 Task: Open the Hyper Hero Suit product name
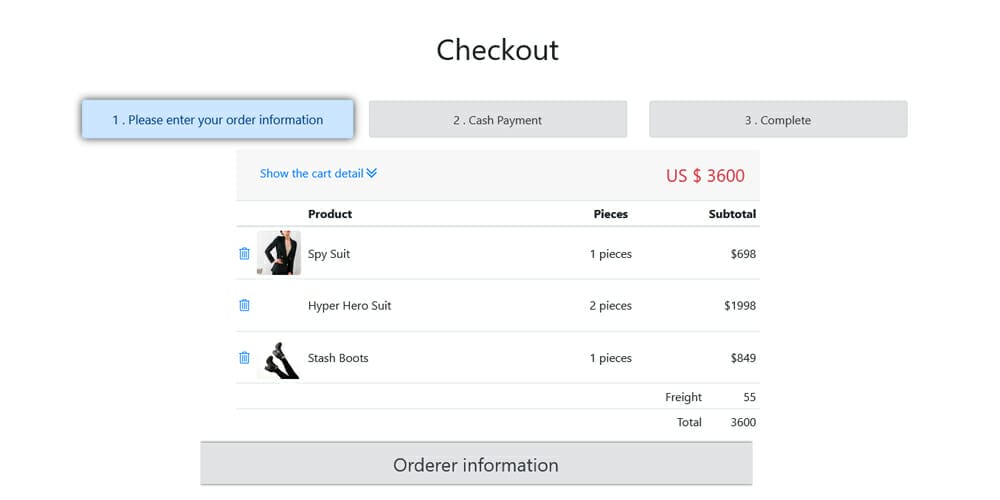point(349,306)
